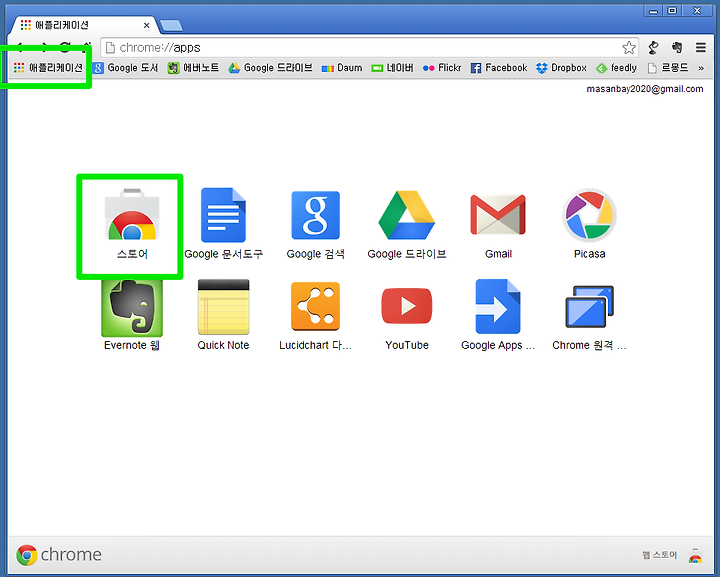Open the Picasa app
Viewport: 720px width, 577px height.
tap(590, 224)
